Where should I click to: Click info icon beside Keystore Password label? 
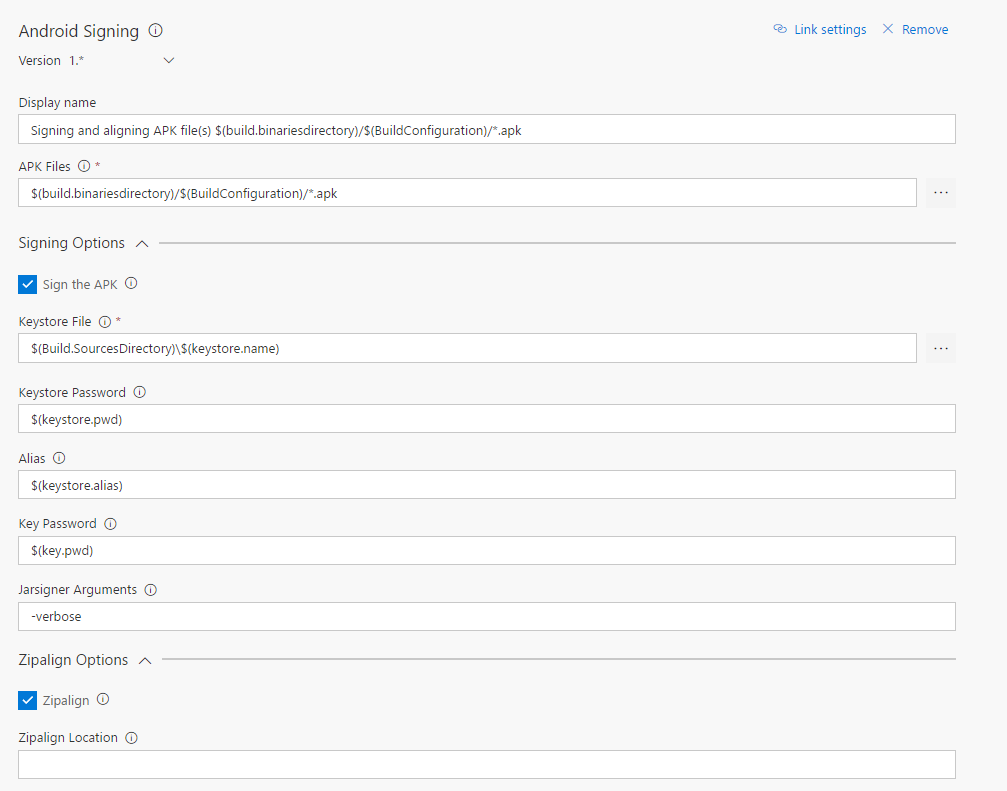click(x=139, y=392)
